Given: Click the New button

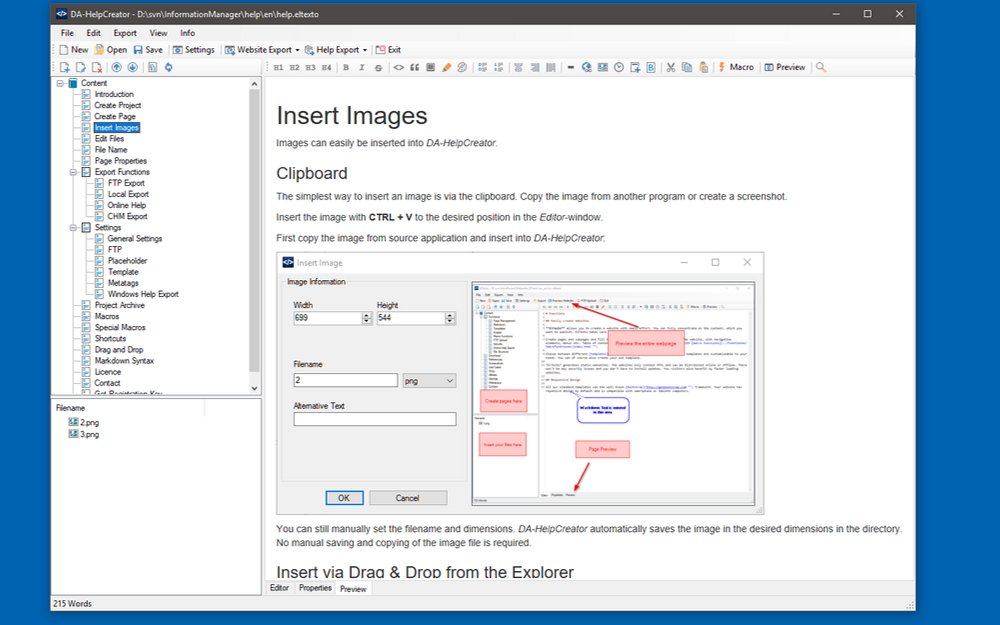Looking at the screenshot, I should click(x=73, y=50).
